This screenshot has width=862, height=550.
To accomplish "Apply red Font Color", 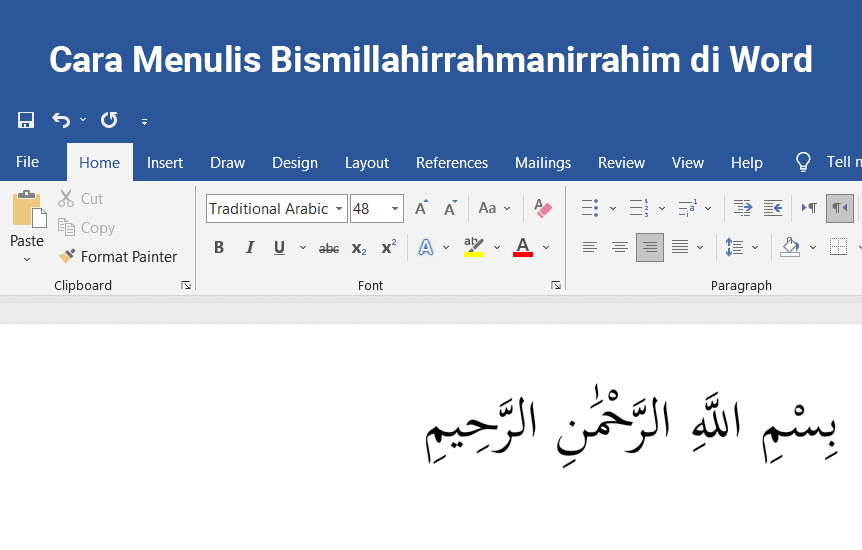I will 523,248.
